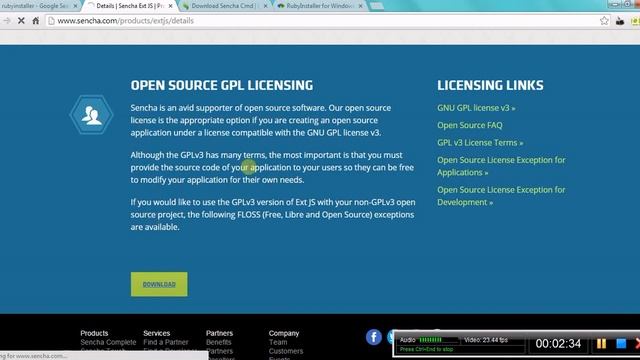Open the GNU GPL license v3 link
The width and height of the screenshot is (640, 360).
coord(476,108)
